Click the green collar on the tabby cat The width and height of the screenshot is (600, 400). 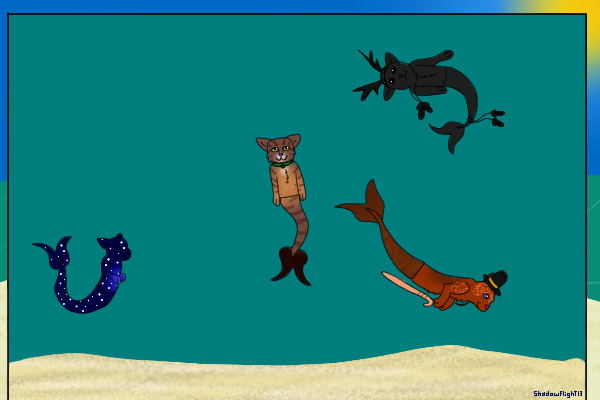click(x=282, y=165)
